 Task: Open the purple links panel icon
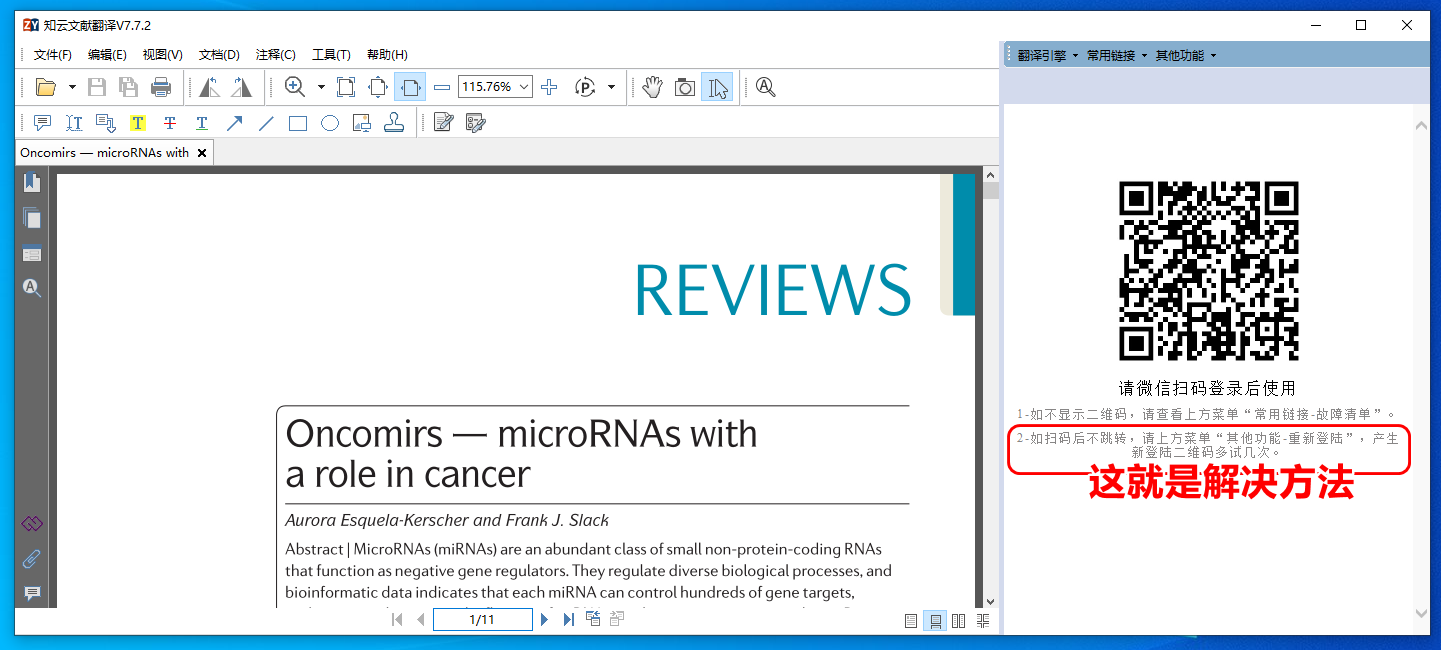click(32, 523)
